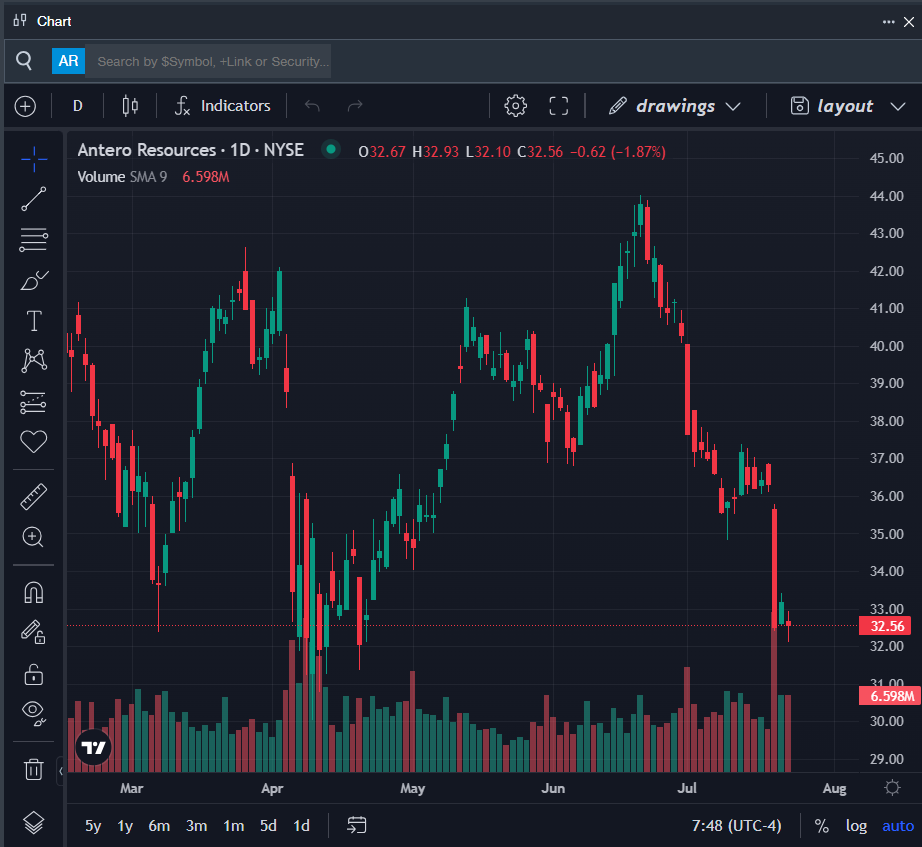922x847 pixels.
Task: Open the object tree layers icon
Action: click(x=34, y=822)
